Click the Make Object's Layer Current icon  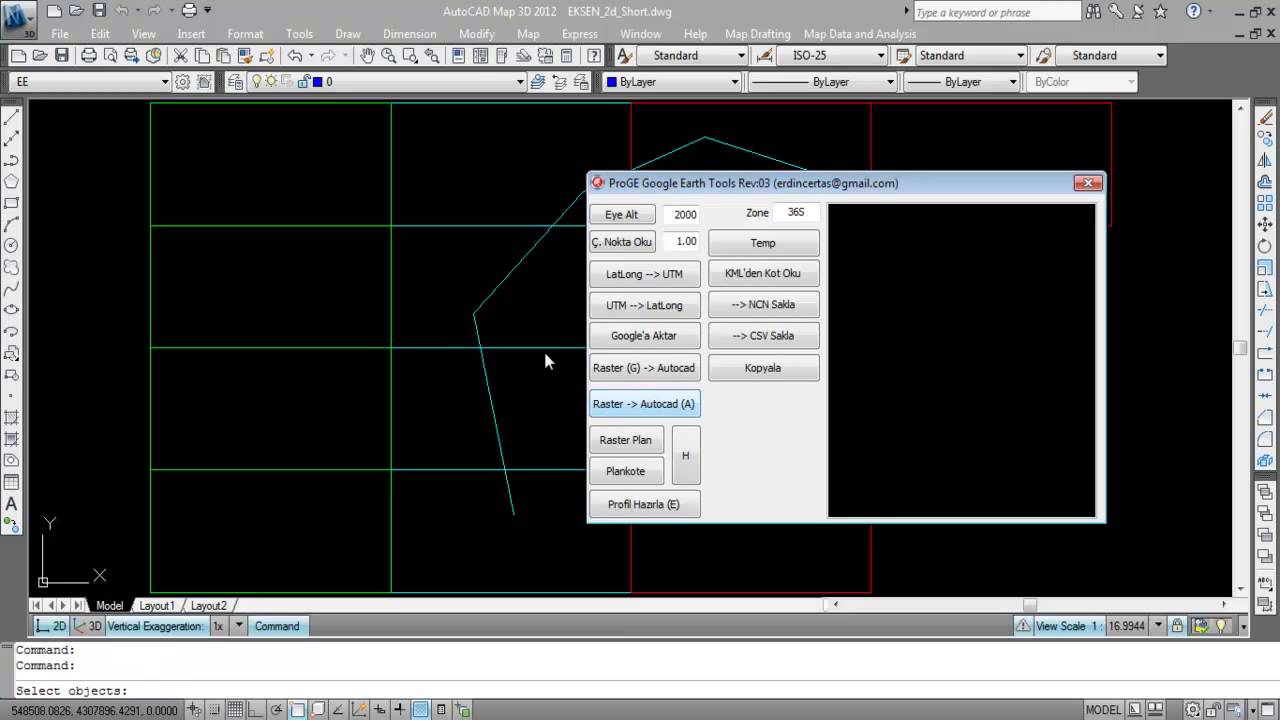pyautogui.click(x=538, y=82)
